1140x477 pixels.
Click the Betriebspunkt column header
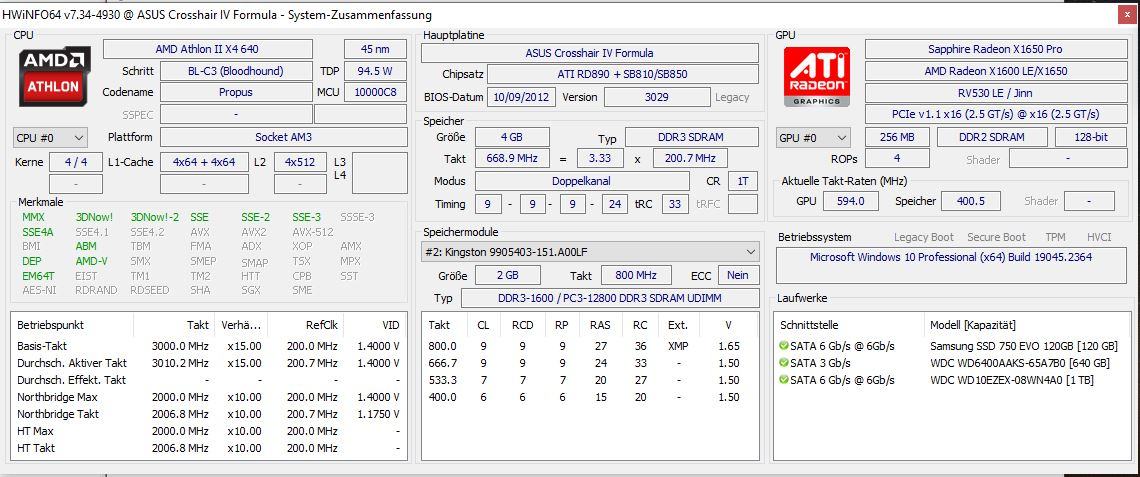click(x=51, y=325)
